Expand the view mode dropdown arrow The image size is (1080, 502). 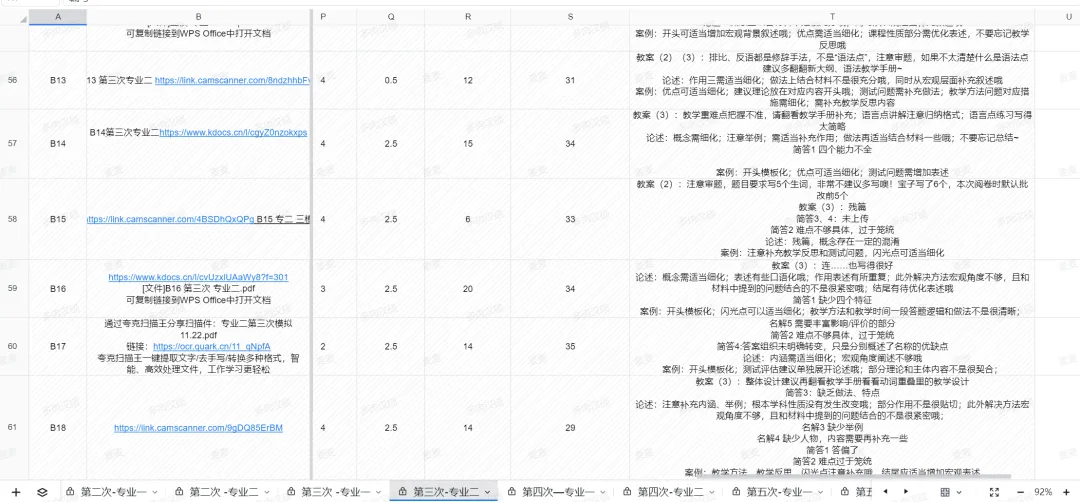point(958,492)
